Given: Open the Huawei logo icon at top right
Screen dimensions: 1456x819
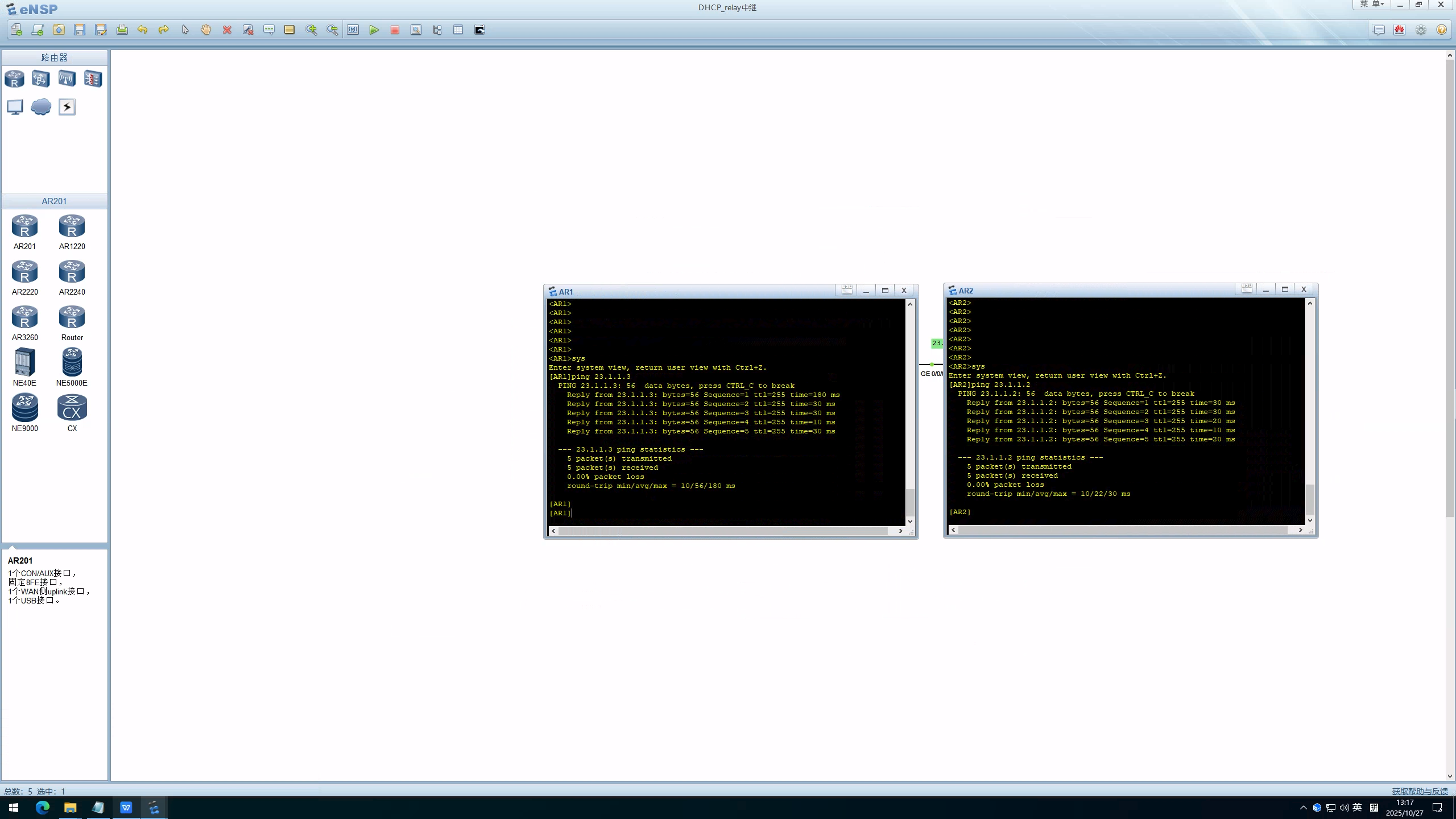Looking at the screenshot, I should (x=1400, y=30).
